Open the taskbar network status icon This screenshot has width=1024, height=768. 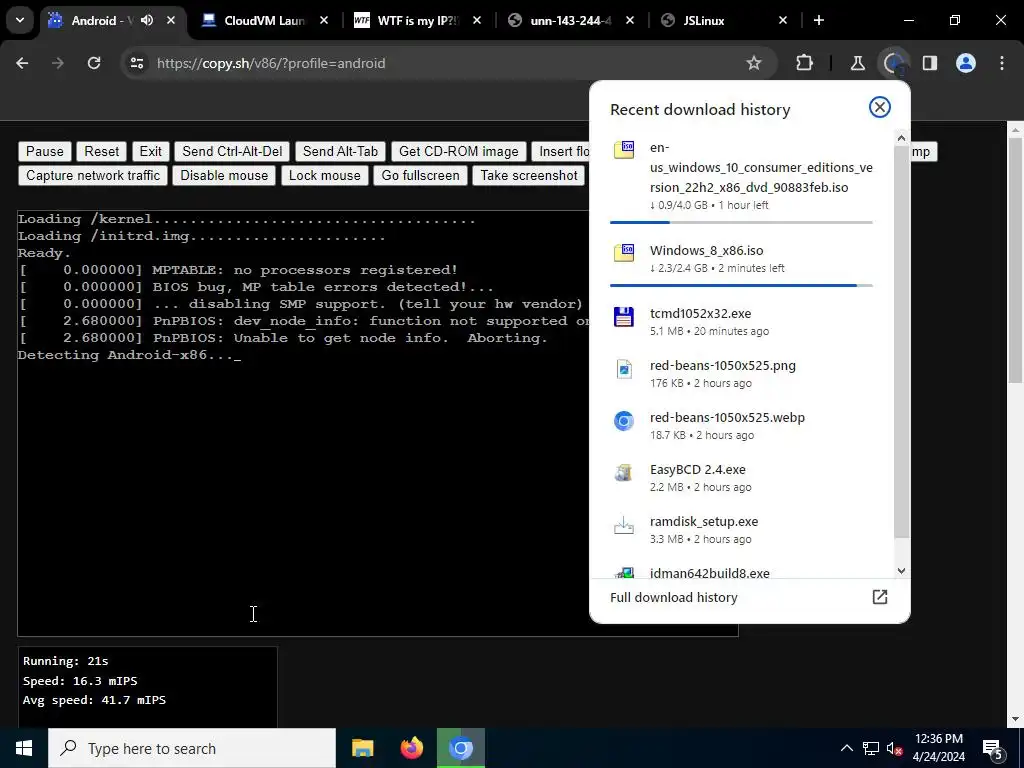[871, 748]
